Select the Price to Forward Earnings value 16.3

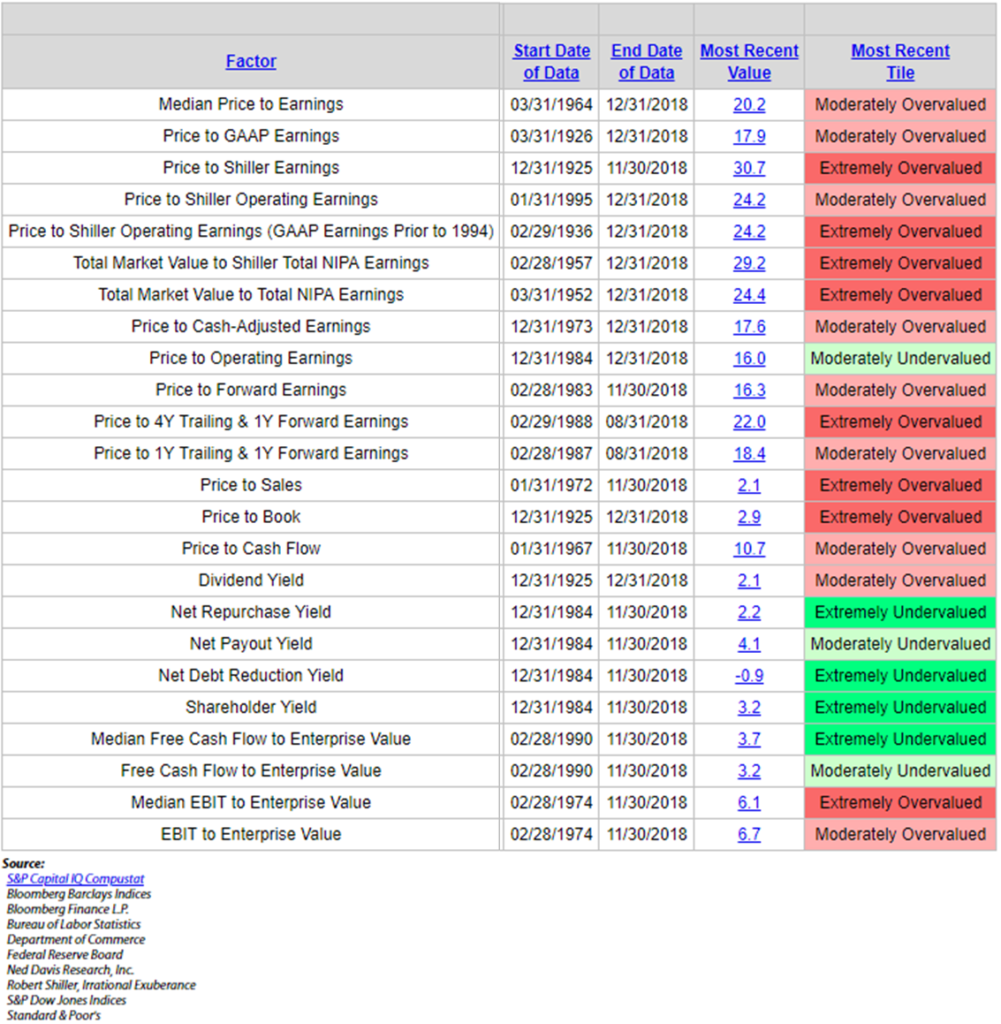[749, 391]
